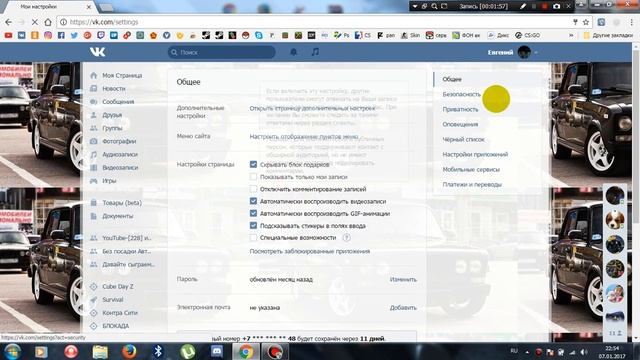Image resolution: width=640 pixels, height=360 pixels.
Task: Show more bookmarks with the chevron
Action: coord(571,36)
